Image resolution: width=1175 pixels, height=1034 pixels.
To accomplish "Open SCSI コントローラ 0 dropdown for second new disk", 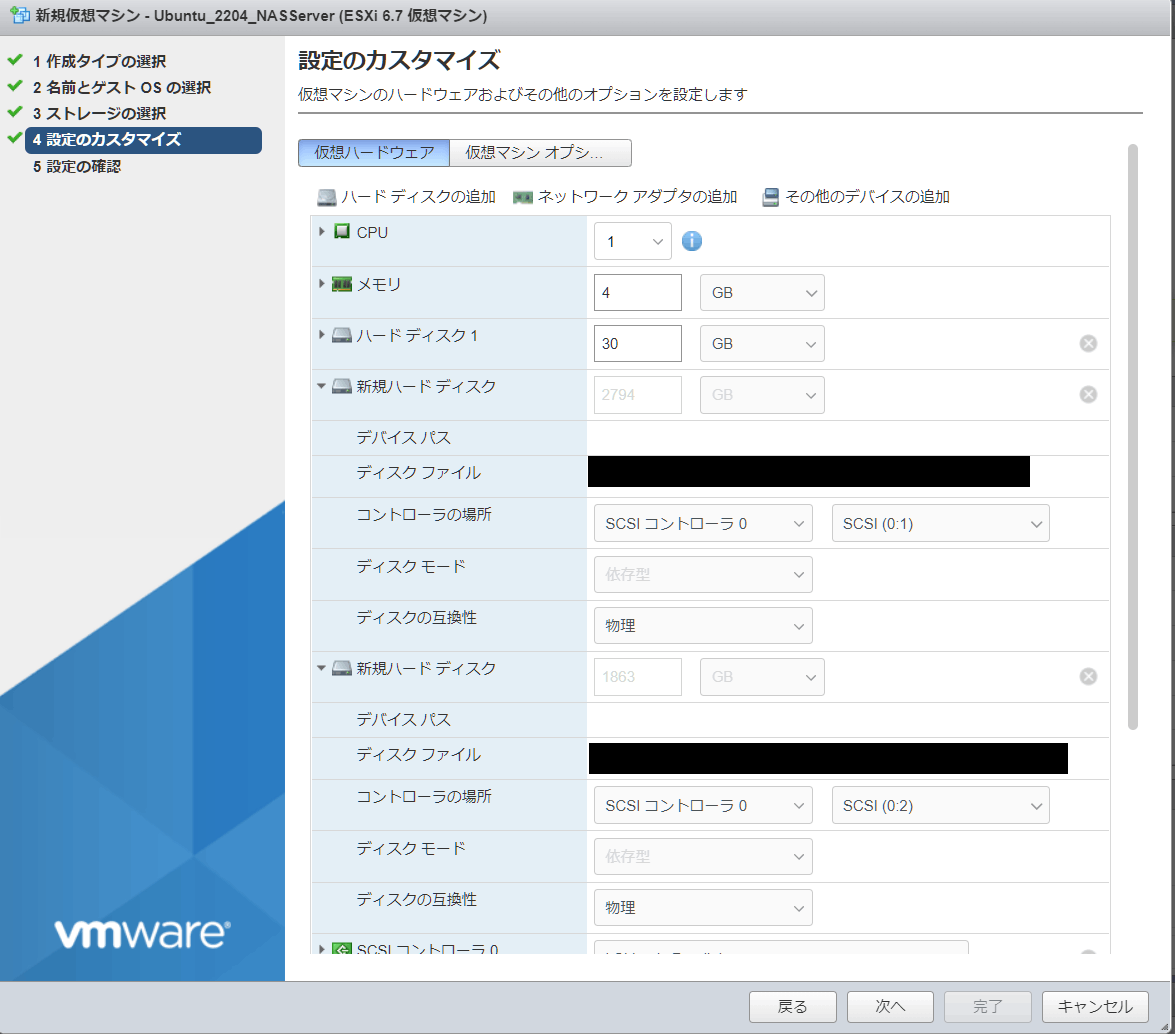I will pyautogui.click(x=703, y=805).
